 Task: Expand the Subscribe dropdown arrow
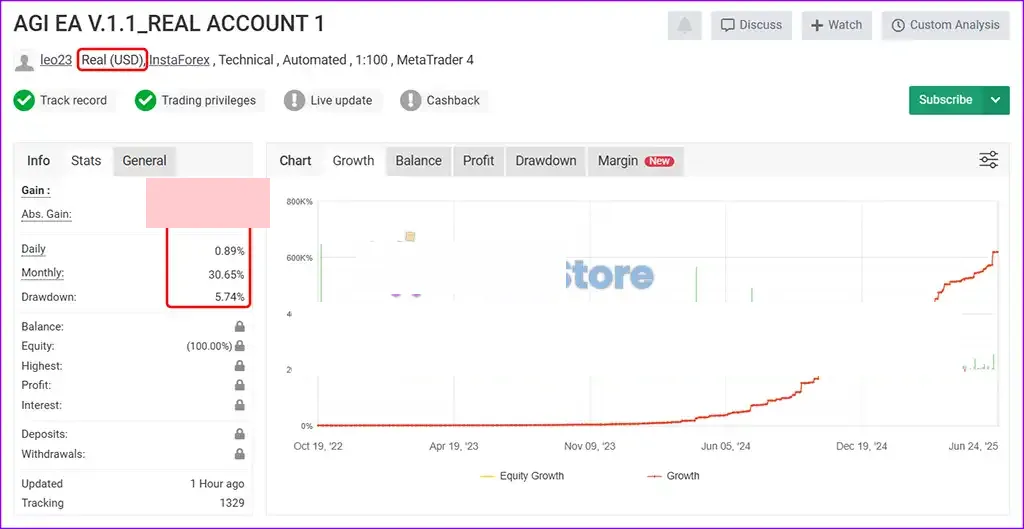[x=995, y=100]
